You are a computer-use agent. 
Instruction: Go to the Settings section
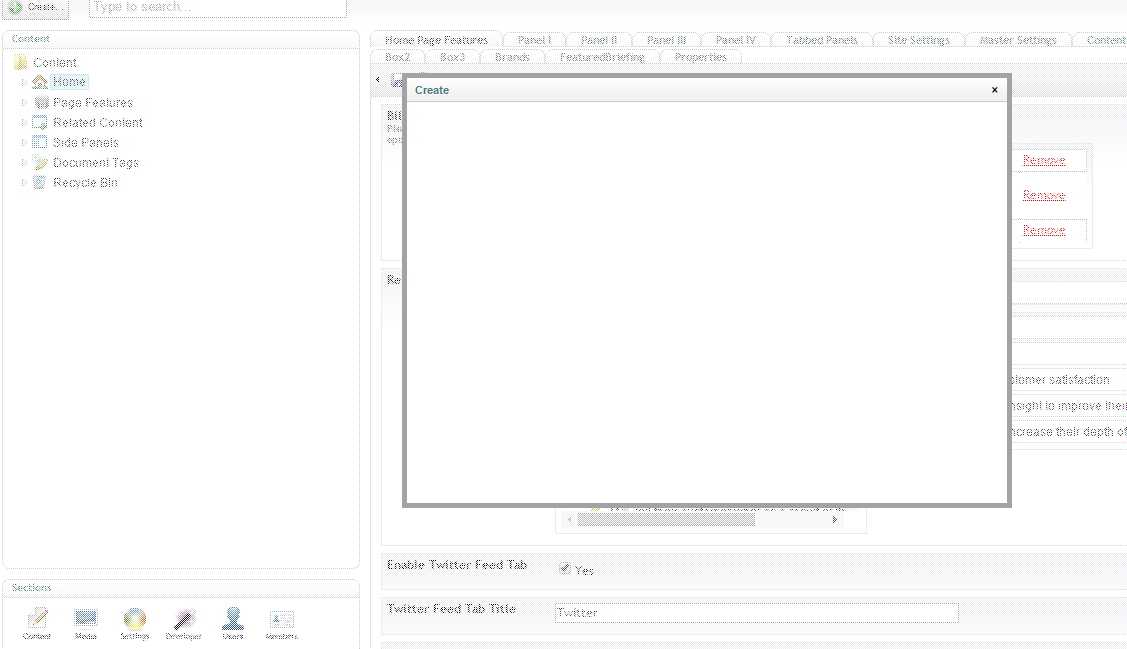135,620
